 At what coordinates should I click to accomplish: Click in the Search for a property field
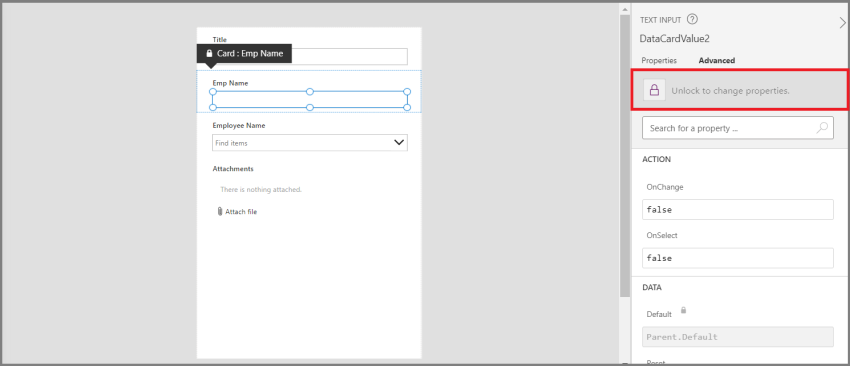738,129
